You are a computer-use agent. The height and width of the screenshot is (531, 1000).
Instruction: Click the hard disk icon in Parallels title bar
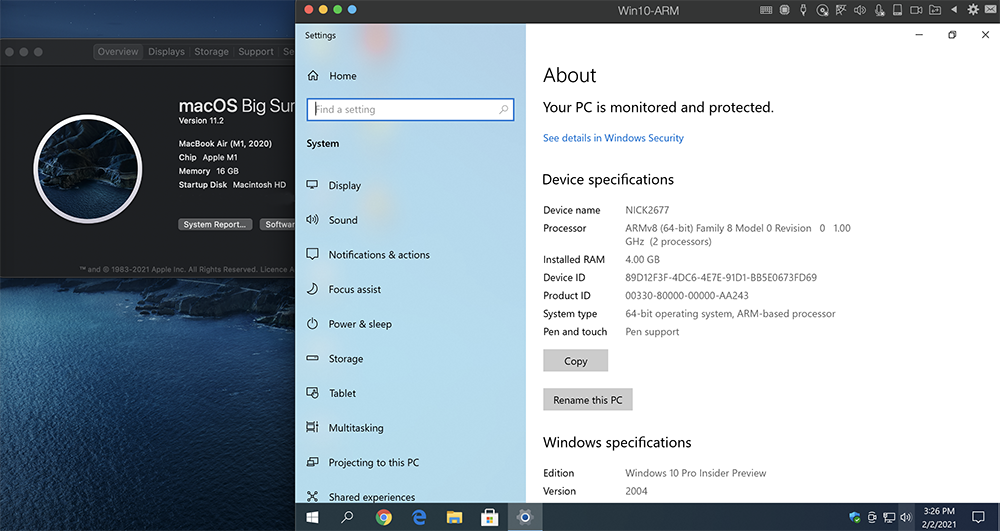[x=897, y=10]
